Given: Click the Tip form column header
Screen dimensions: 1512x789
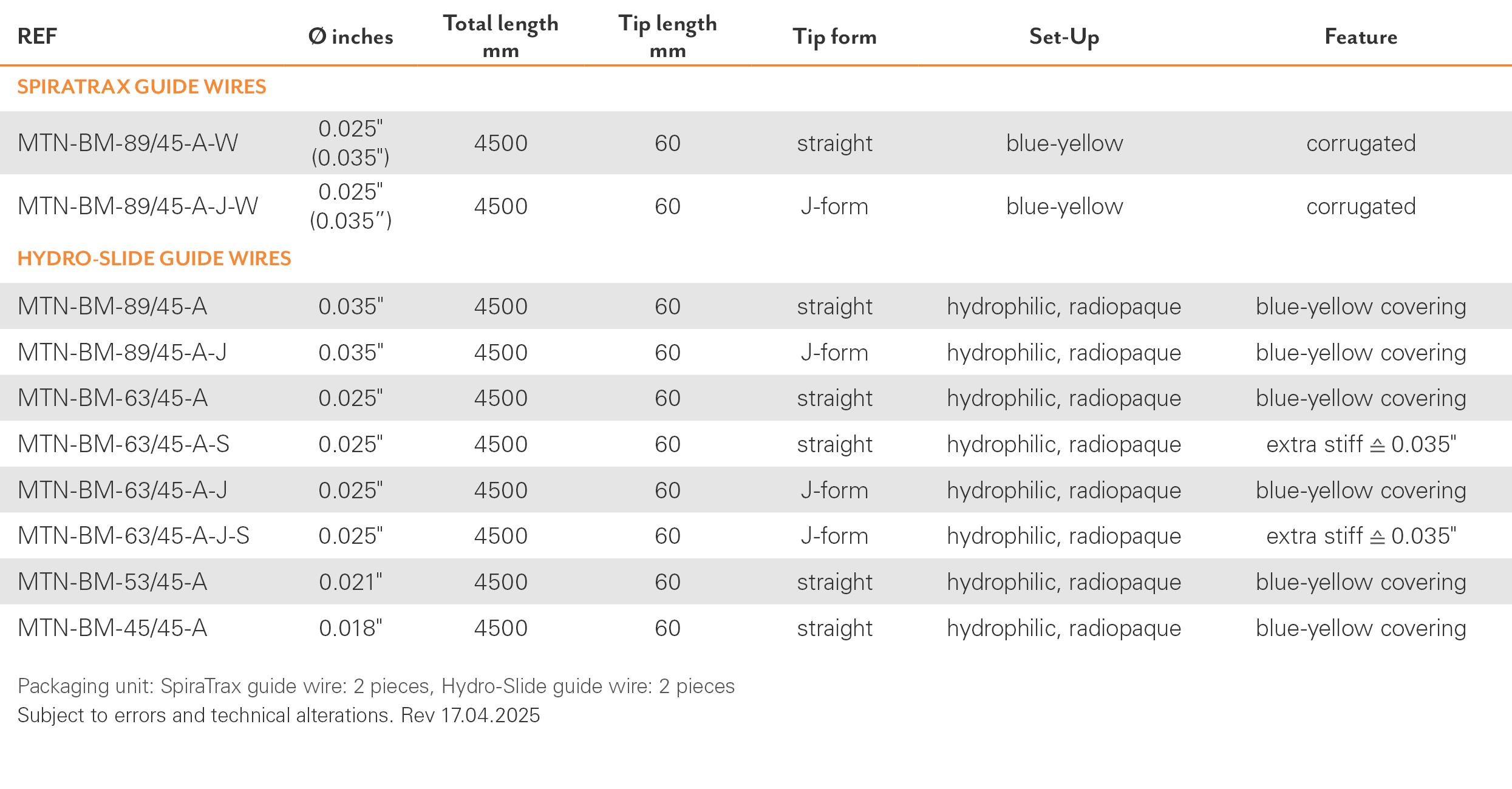Looking at the screenshot, I should click(x=834, y=37).
